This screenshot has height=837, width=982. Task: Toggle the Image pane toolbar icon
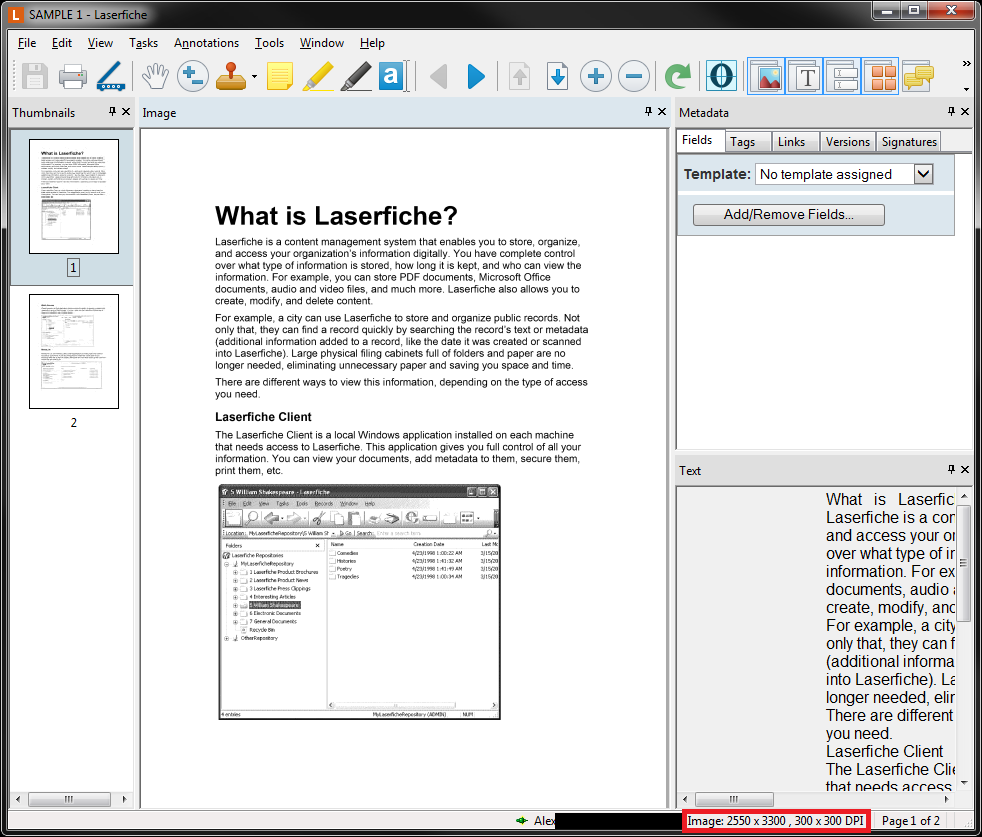pos(766,76)
